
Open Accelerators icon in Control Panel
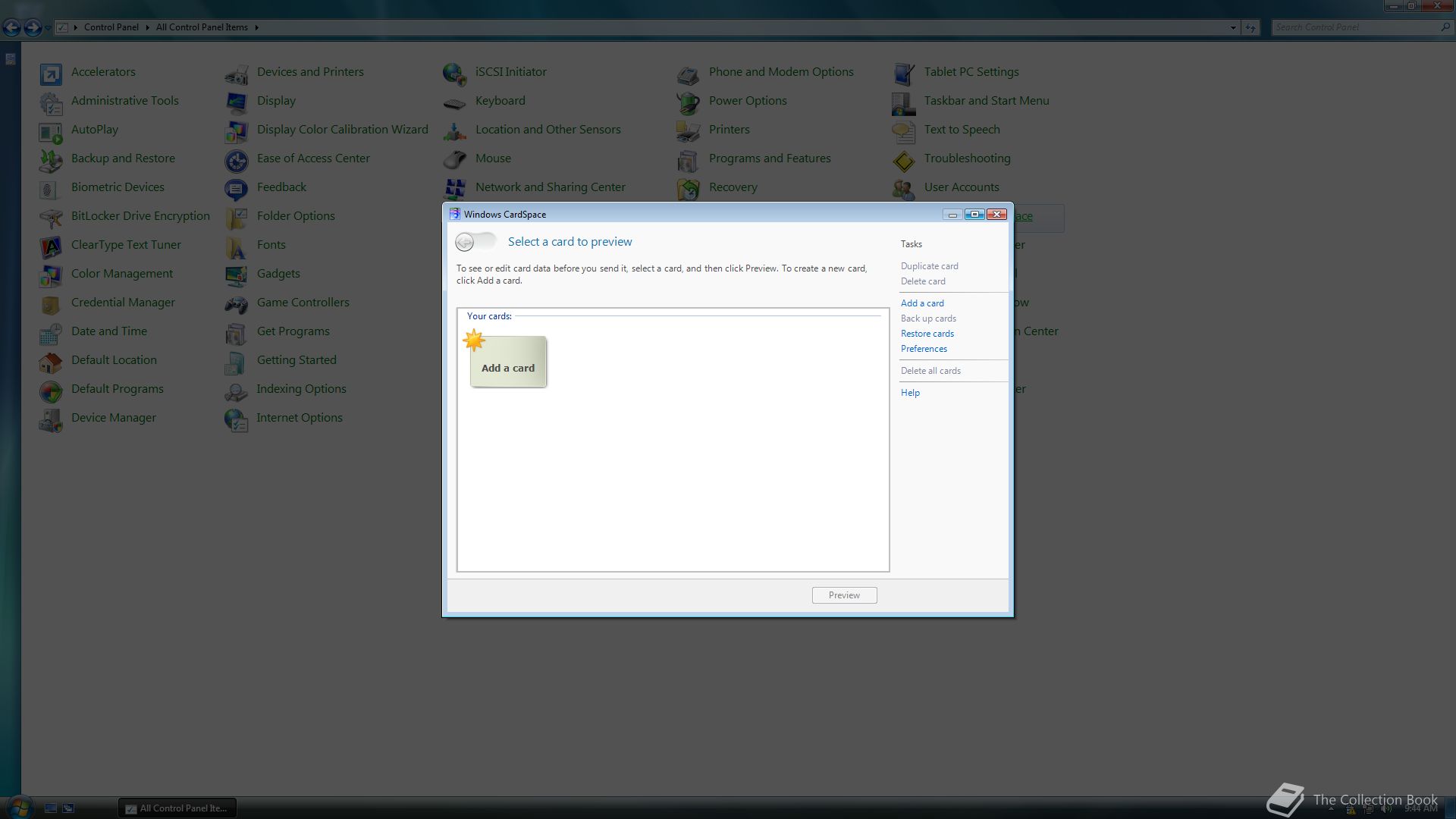tap(51, 74)
